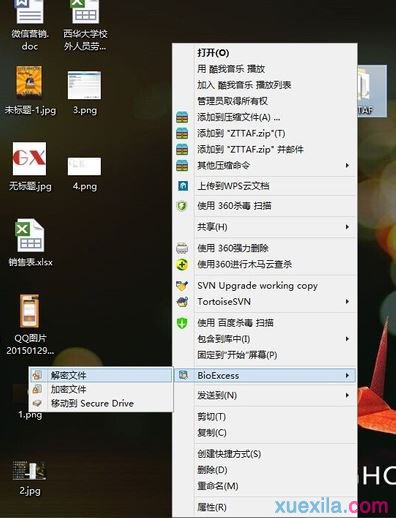
Task: Expand 共享(H) submenu arrow
Action: [347, 227]
